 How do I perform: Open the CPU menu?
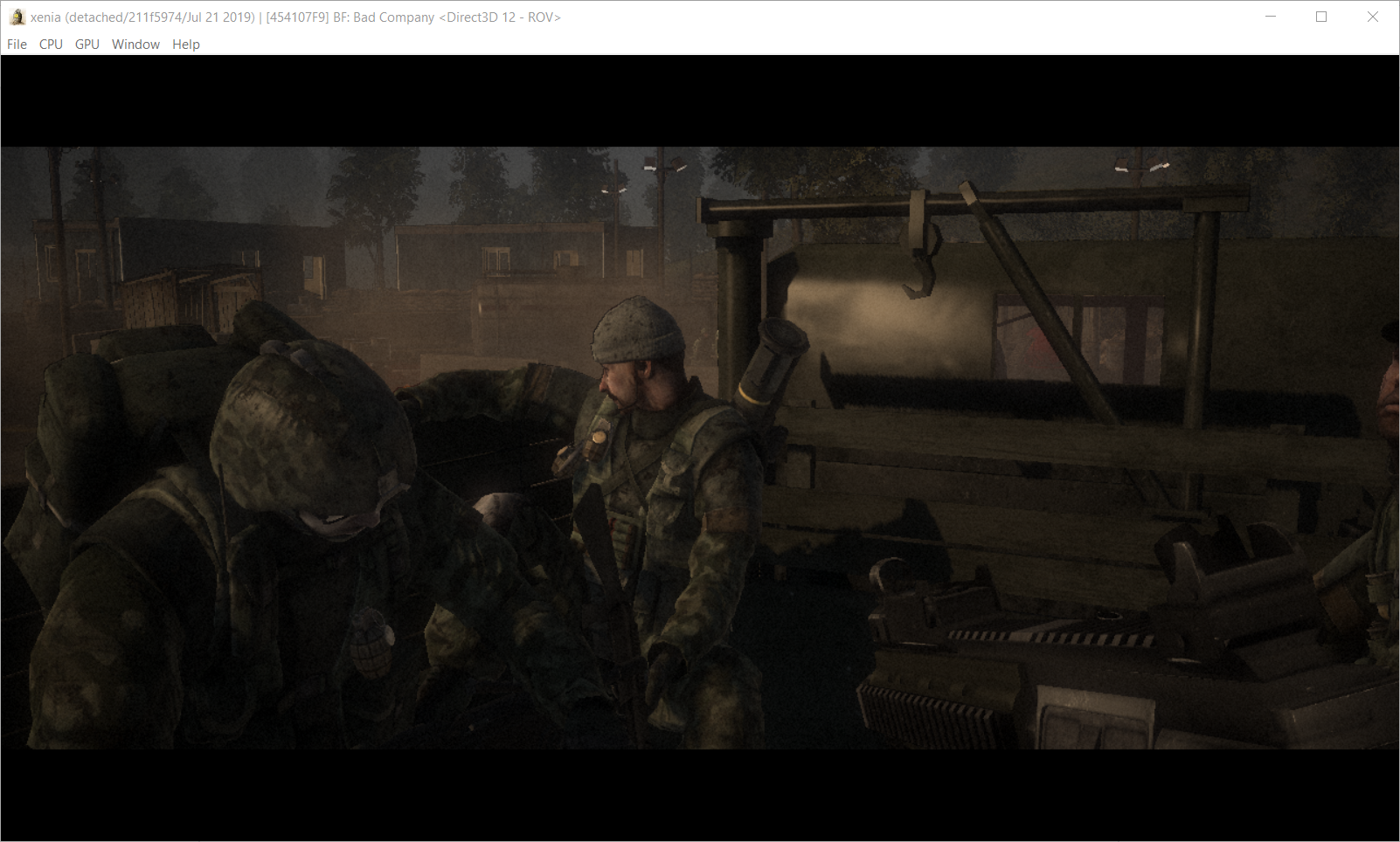(51, 44)
